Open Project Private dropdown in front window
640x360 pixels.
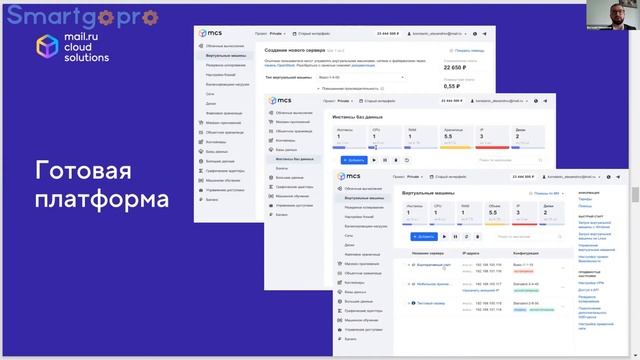(x=408, y=177)
